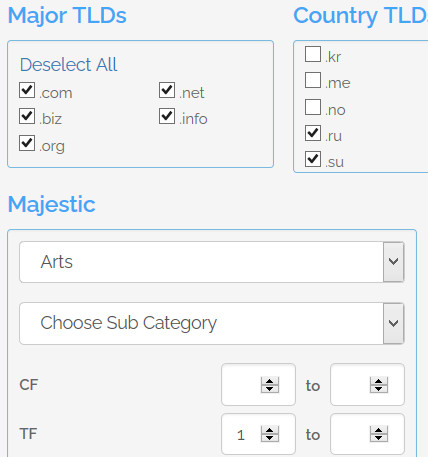Uncheck the .ru country TLD
Screen dimensions: 428x457
pos(313,133)
